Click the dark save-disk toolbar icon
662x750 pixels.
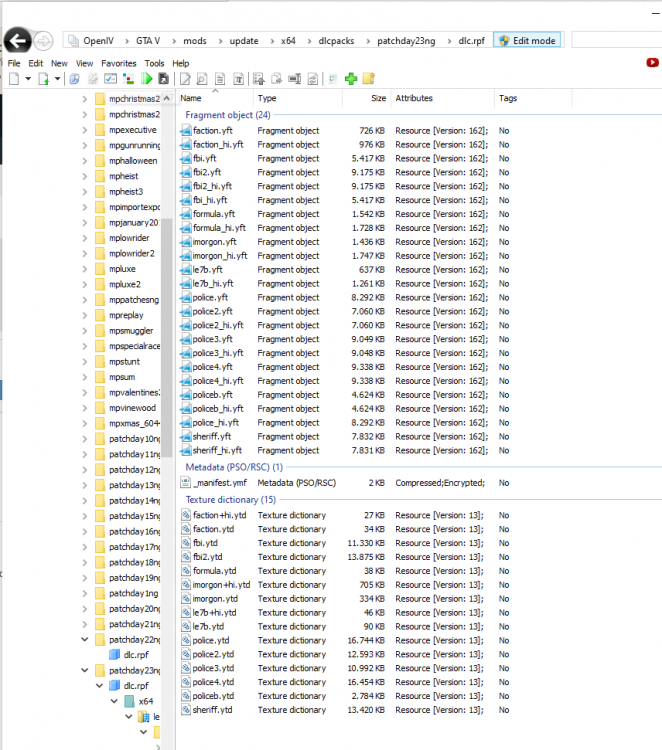[164, 79]
